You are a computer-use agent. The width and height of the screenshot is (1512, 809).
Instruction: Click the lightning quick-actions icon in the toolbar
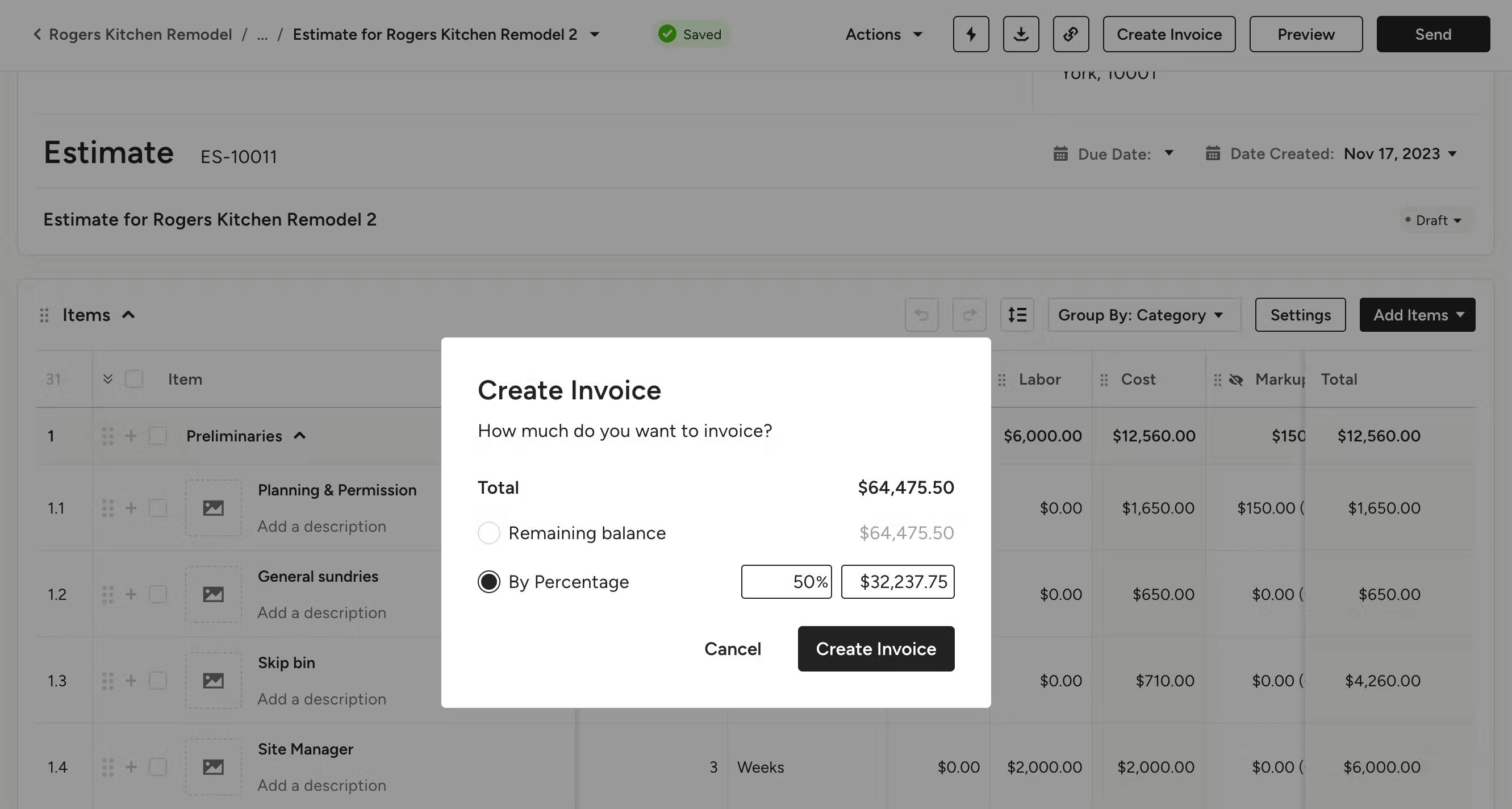click(971, 34)
